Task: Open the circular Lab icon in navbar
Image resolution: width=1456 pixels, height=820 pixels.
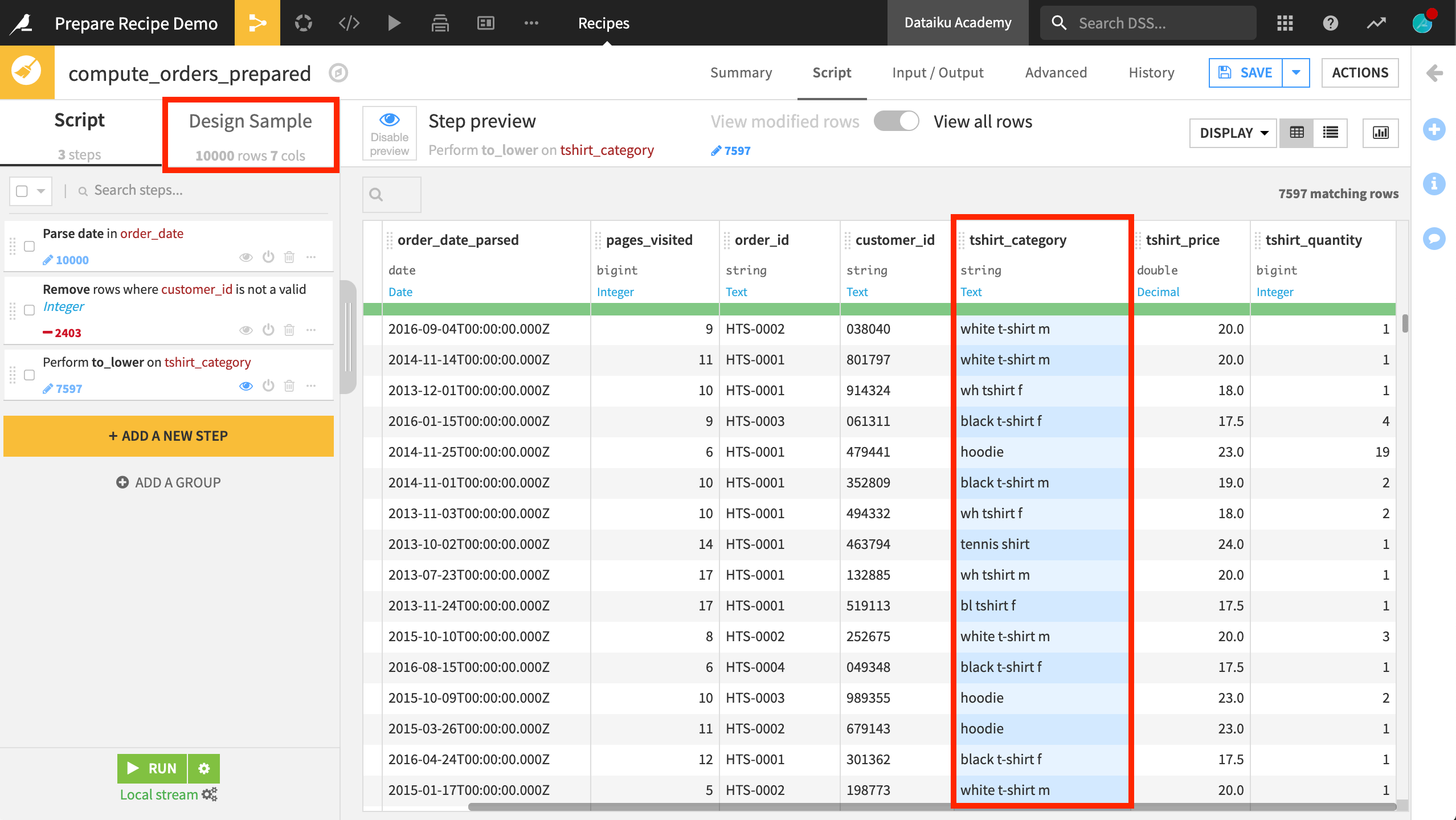Action: (304, 23)
